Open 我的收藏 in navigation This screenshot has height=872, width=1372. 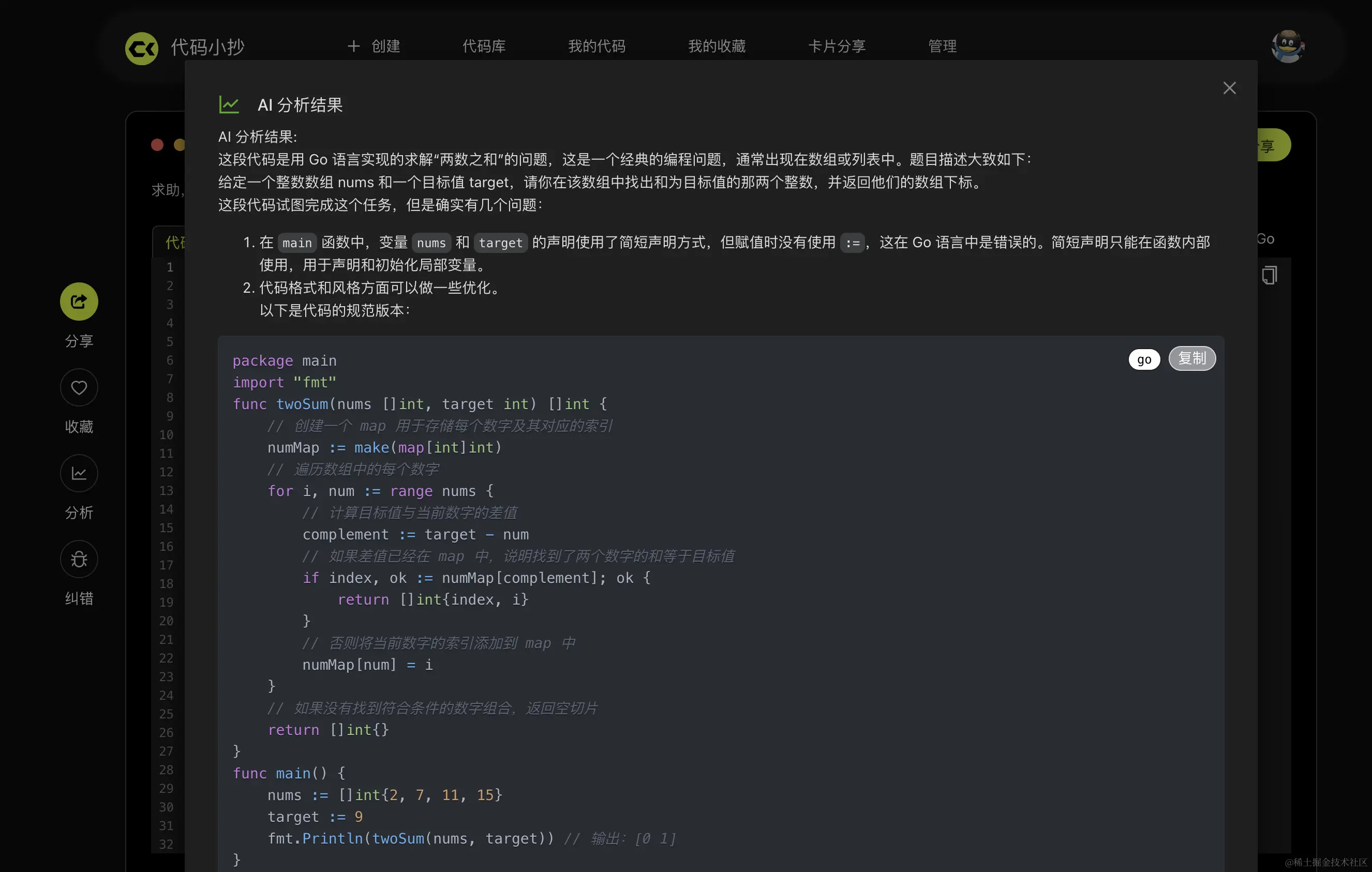(x=716, y=46)
